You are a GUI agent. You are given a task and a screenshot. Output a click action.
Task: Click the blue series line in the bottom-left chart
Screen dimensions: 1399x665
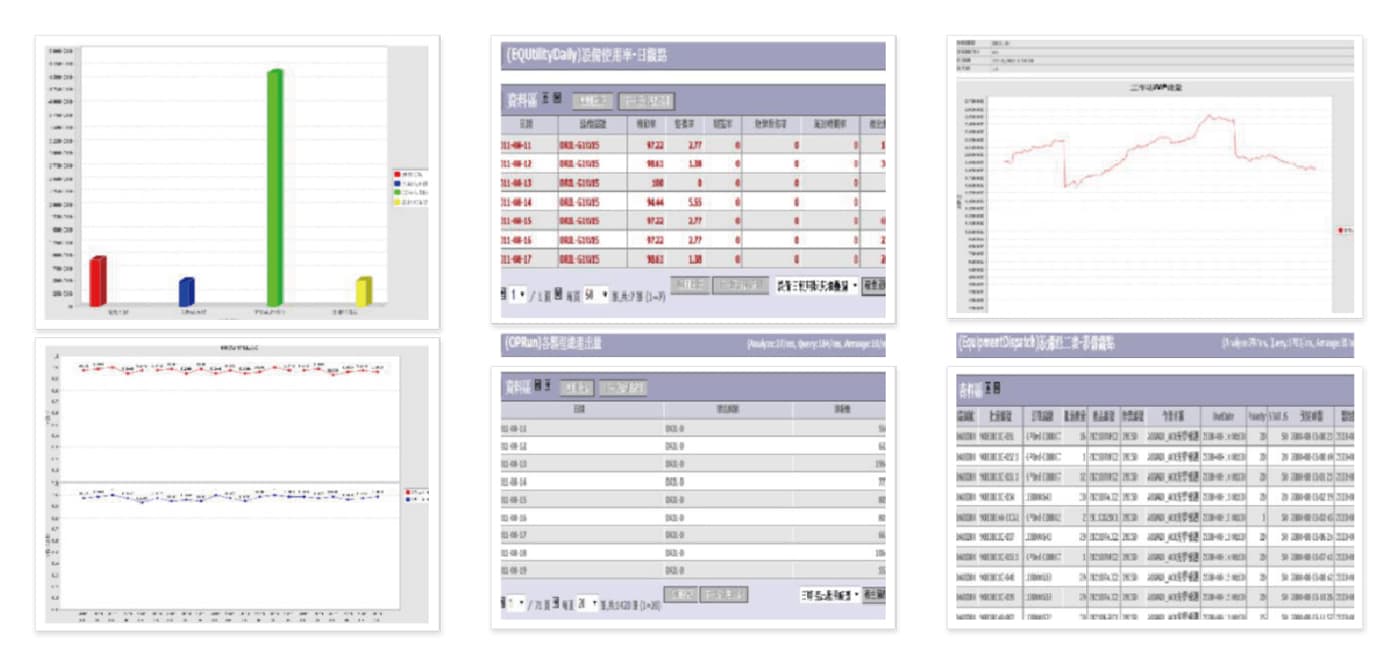tap(232, 496)
